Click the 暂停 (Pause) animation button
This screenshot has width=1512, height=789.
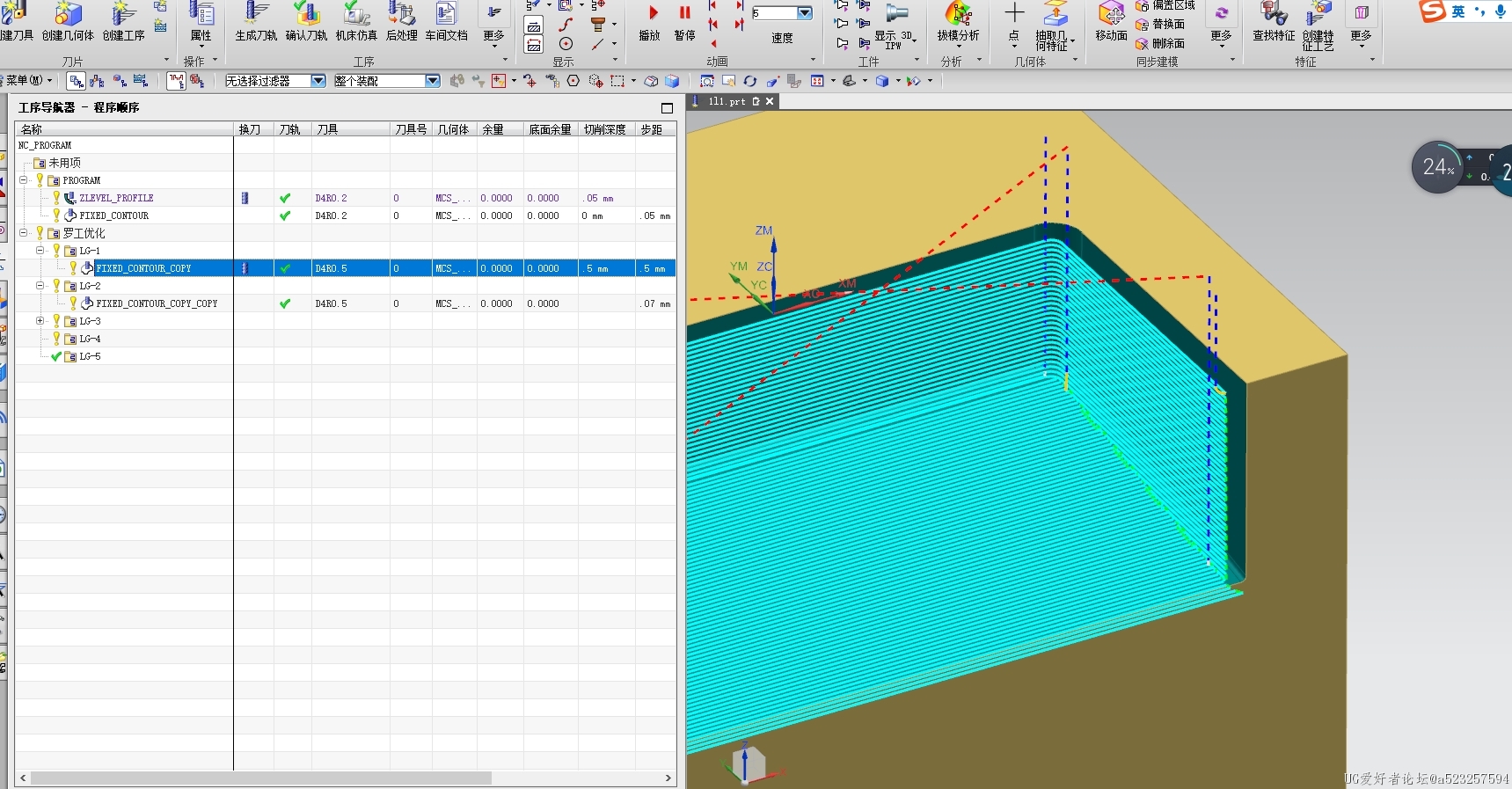(685, 23)
